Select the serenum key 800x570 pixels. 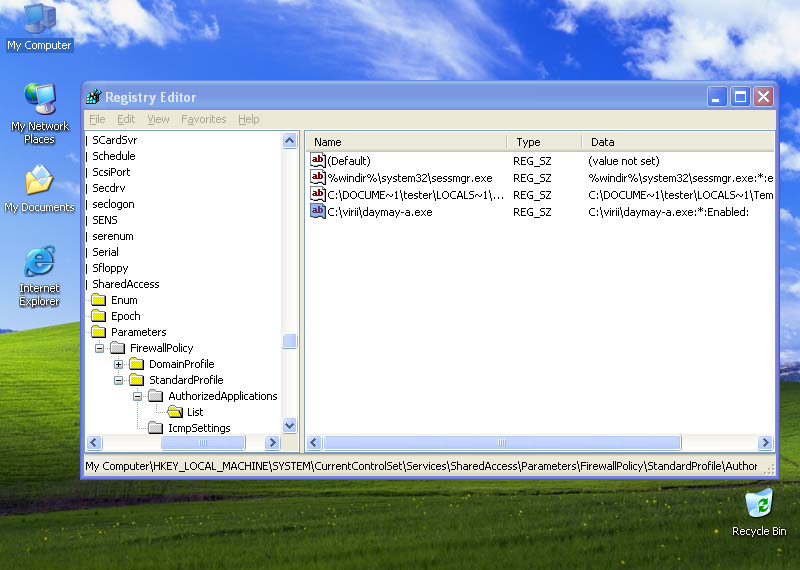tap(113, 236)
